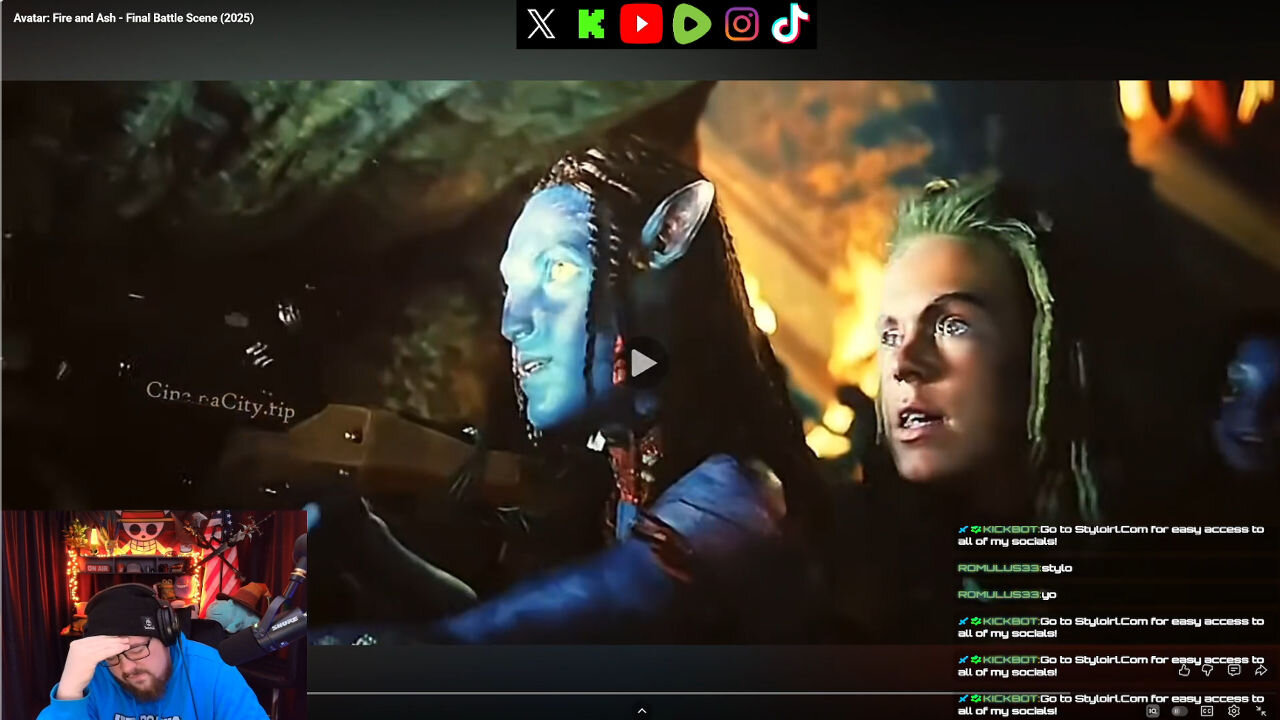
Task: Open the comments speech bubble icon
Action: click(x=1234, y=670)
